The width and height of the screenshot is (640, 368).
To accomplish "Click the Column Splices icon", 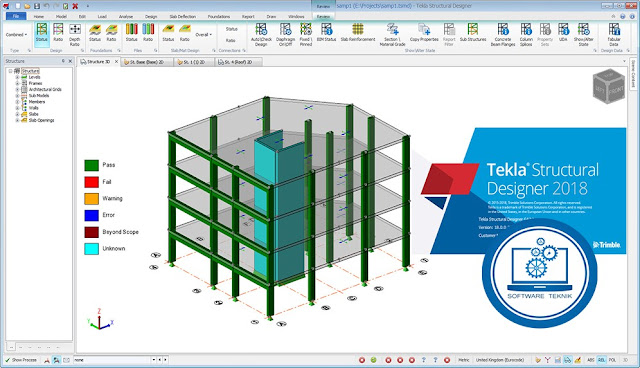I will [526, 34].
